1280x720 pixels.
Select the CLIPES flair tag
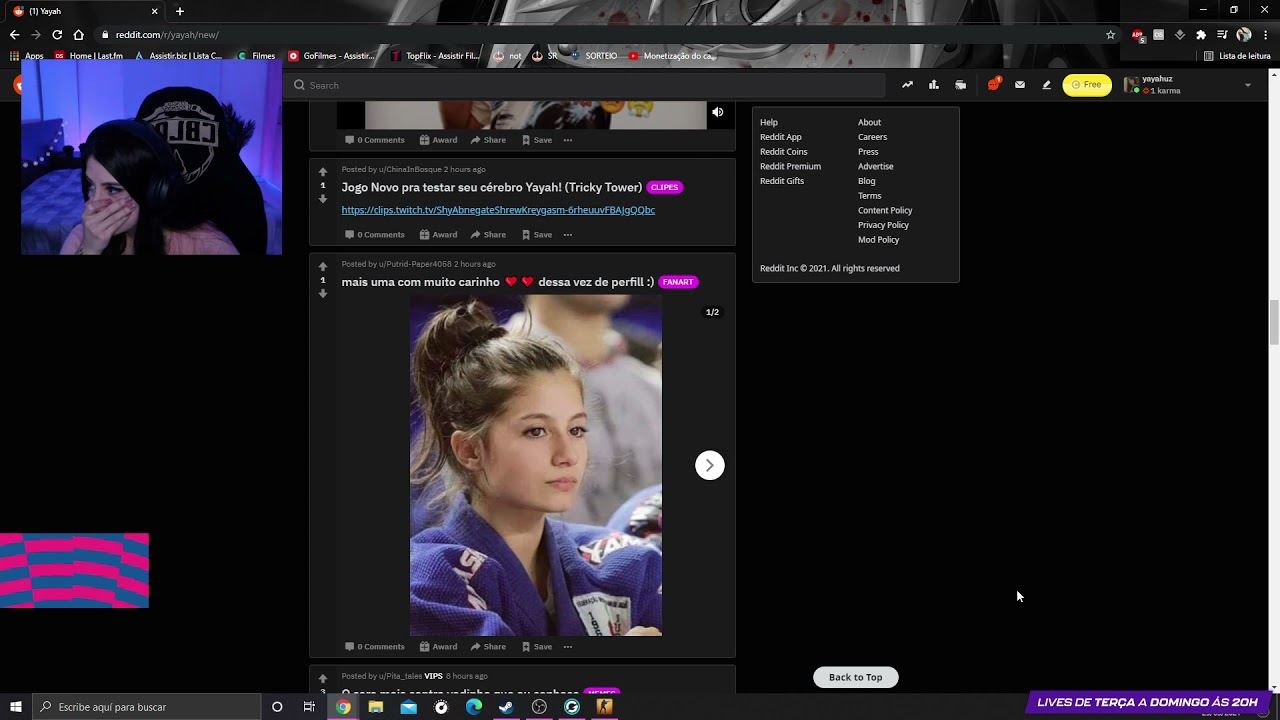click(664, 187)
